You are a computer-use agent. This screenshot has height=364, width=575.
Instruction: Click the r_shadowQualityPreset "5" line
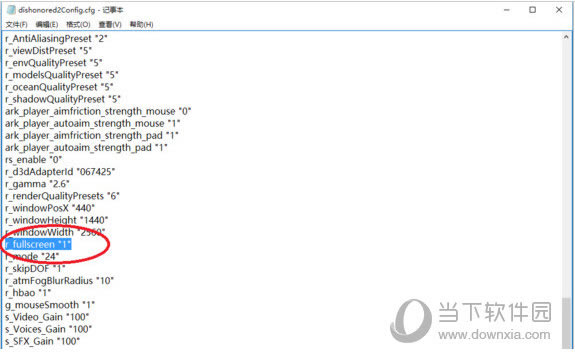[63, 99]
